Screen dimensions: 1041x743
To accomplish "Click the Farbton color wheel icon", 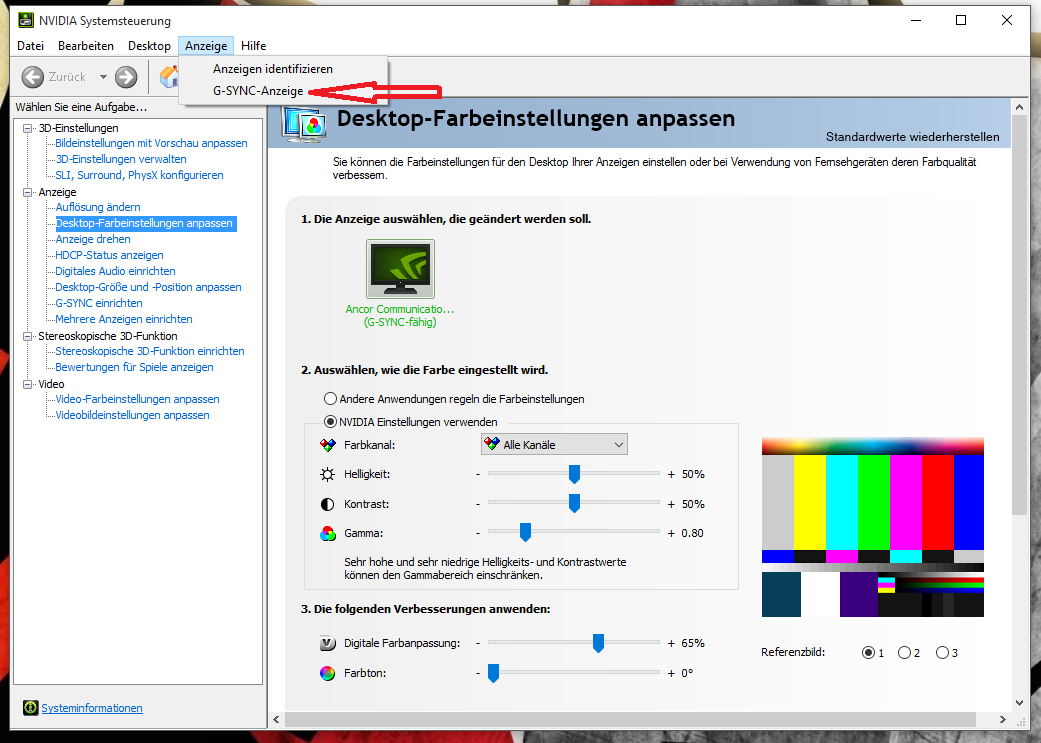I will pyautogui.click(x=327, y=673).
